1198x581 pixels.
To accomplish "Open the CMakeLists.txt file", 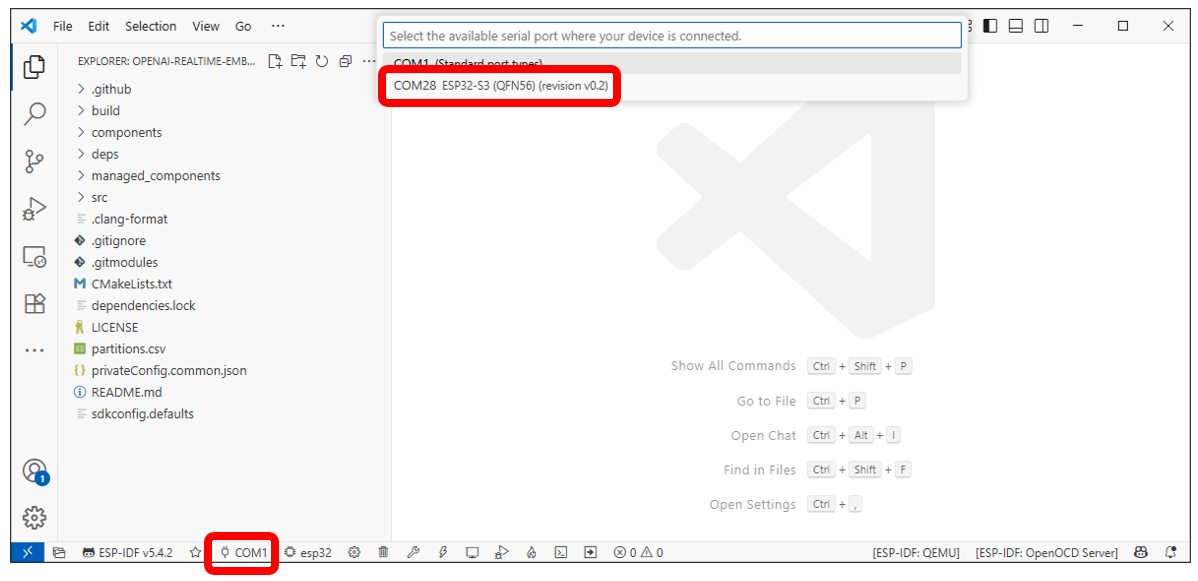I will [x=225, y=284].
